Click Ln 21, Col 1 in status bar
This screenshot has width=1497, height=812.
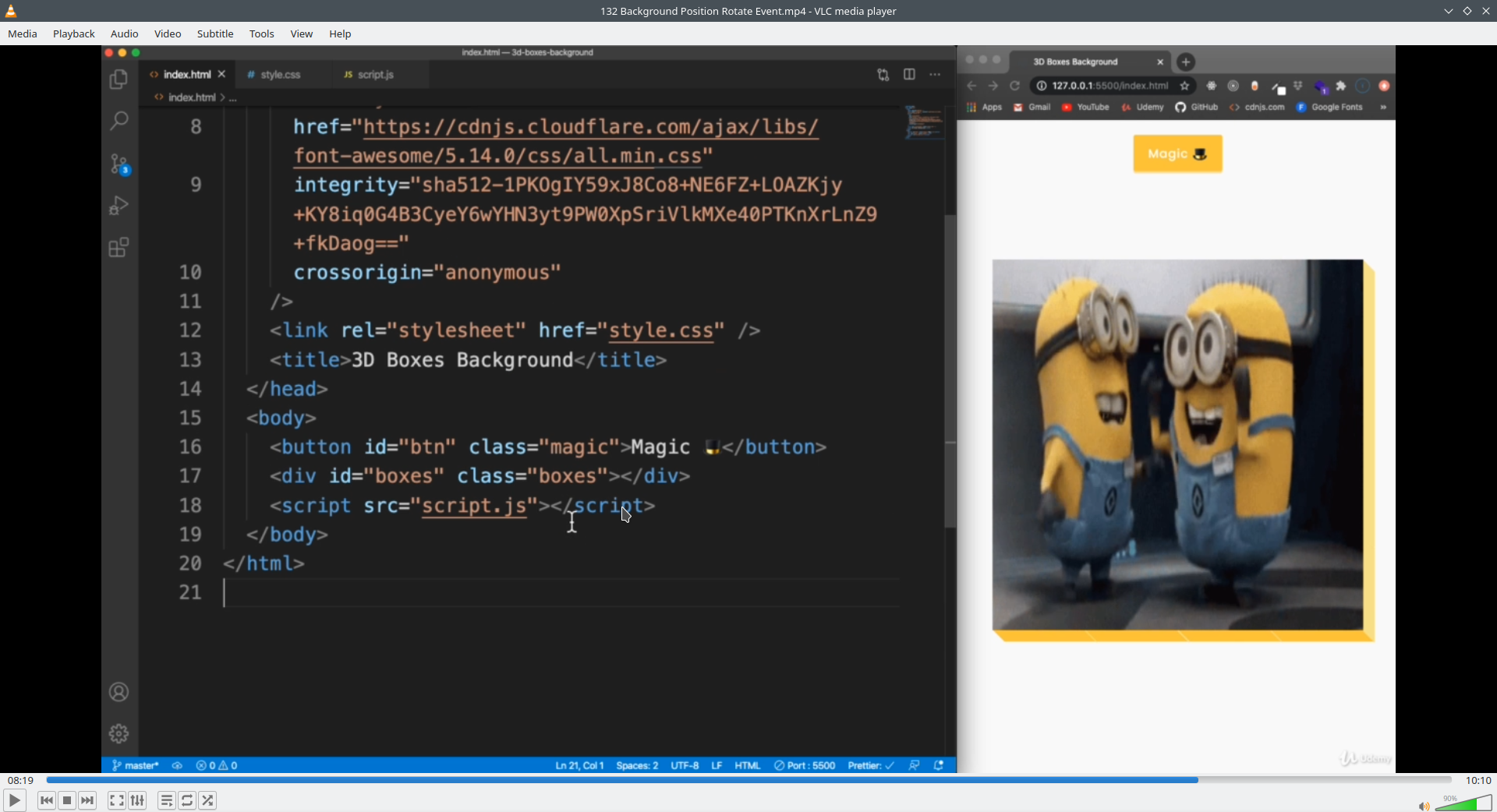point(579,766)
